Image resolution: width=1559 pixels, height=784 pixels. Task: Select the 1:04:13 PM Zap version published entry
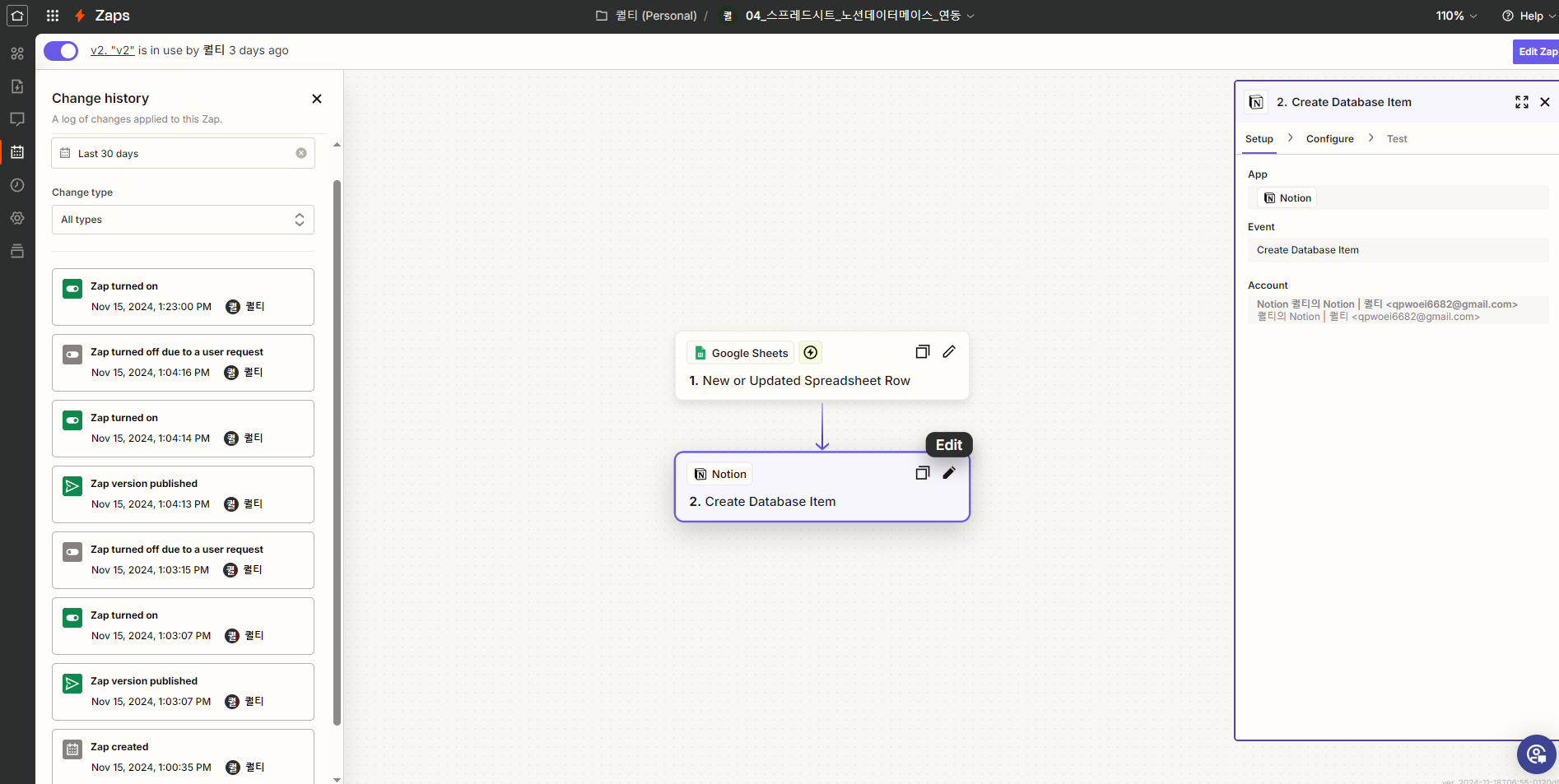pyautogui.click(x=183, y=494)
